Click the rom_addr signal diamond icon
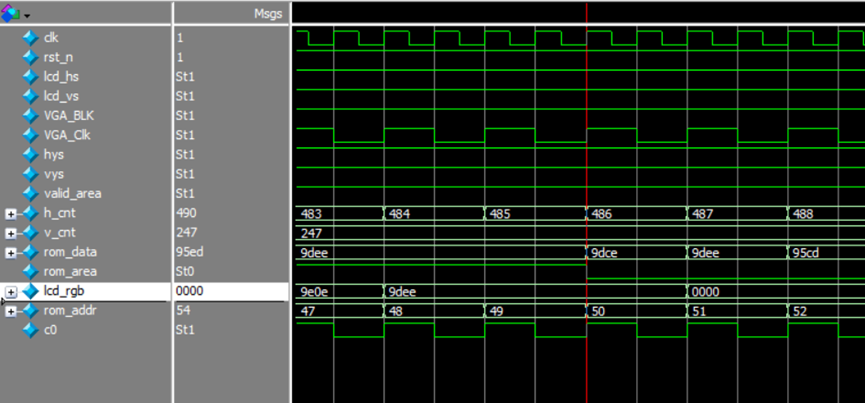This screenshot has height=403, width=865. pyautogui.click(x=30, y=311)
